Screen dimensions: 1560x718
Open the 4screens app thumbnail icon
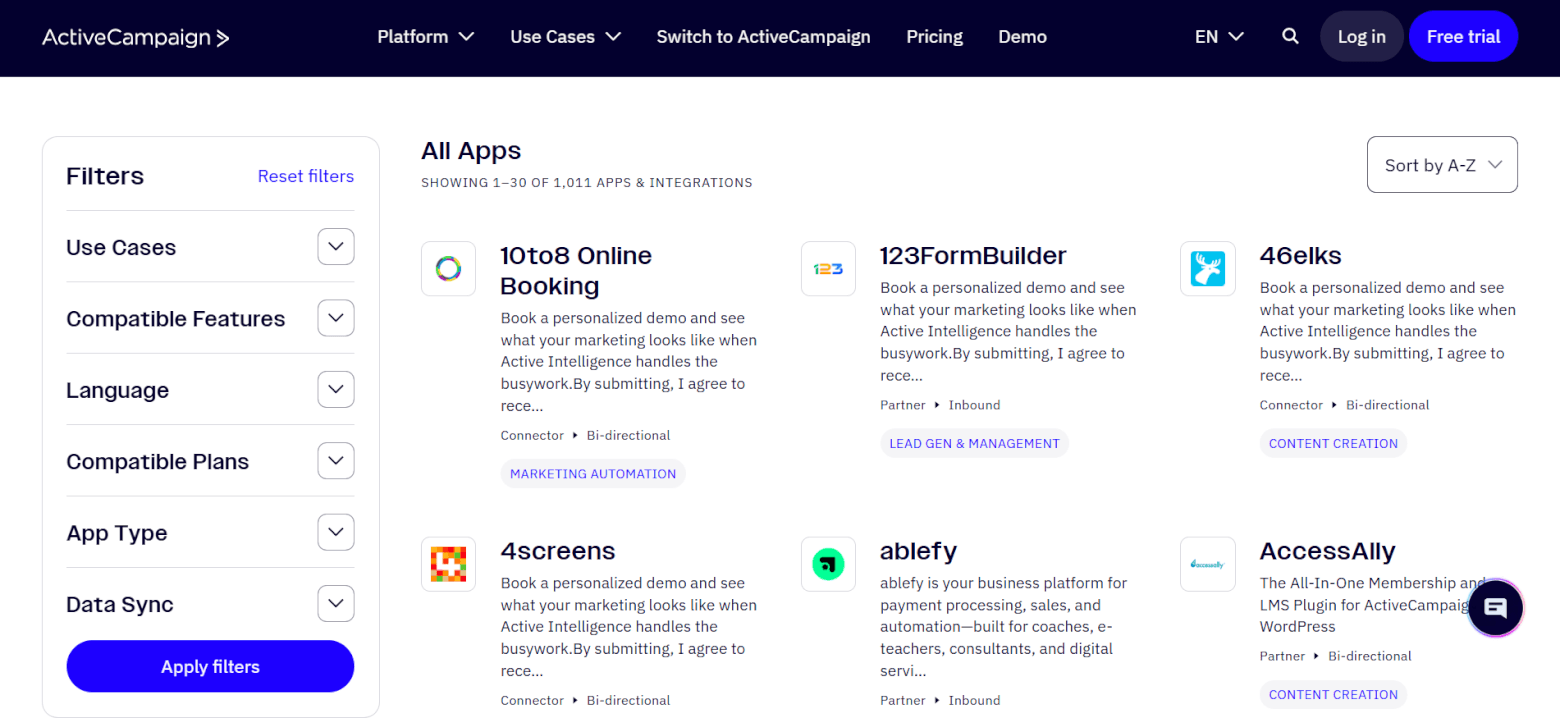point(448,564)
